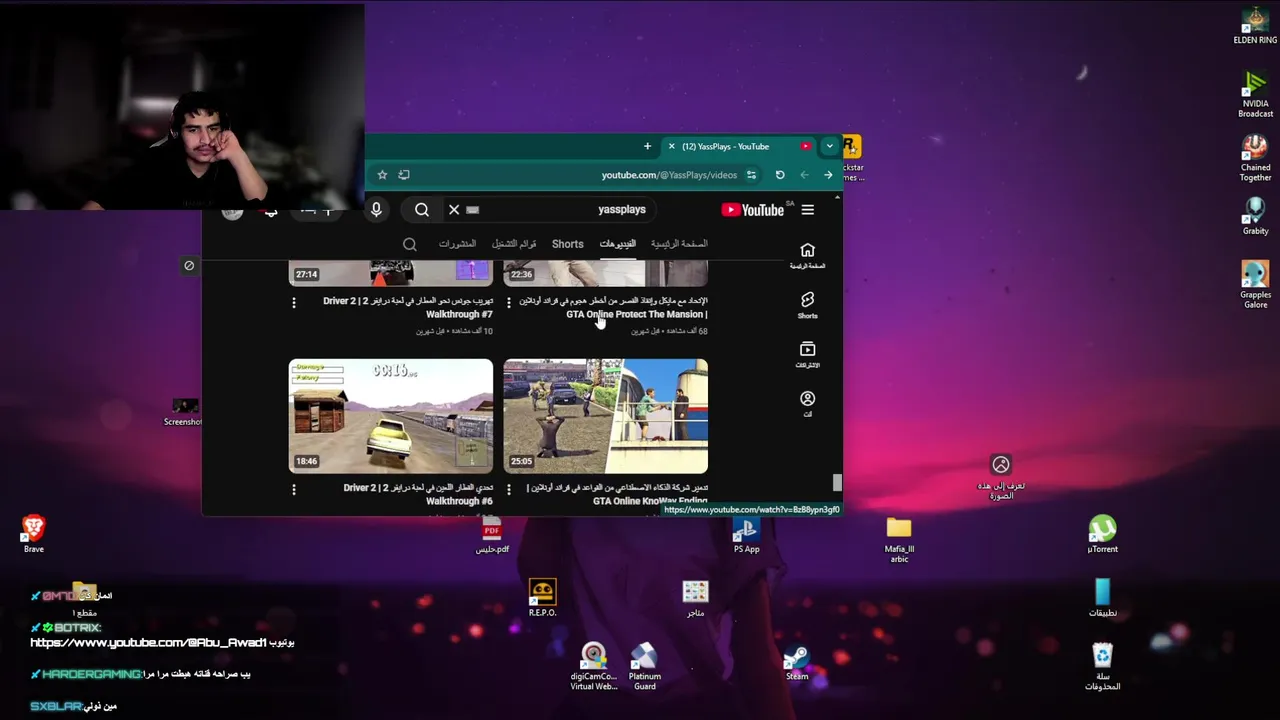Click the page vertical scrollbar thumb
Image resolution: width=1280 pixels, height=720 pixels.
(x=837, y=483)
